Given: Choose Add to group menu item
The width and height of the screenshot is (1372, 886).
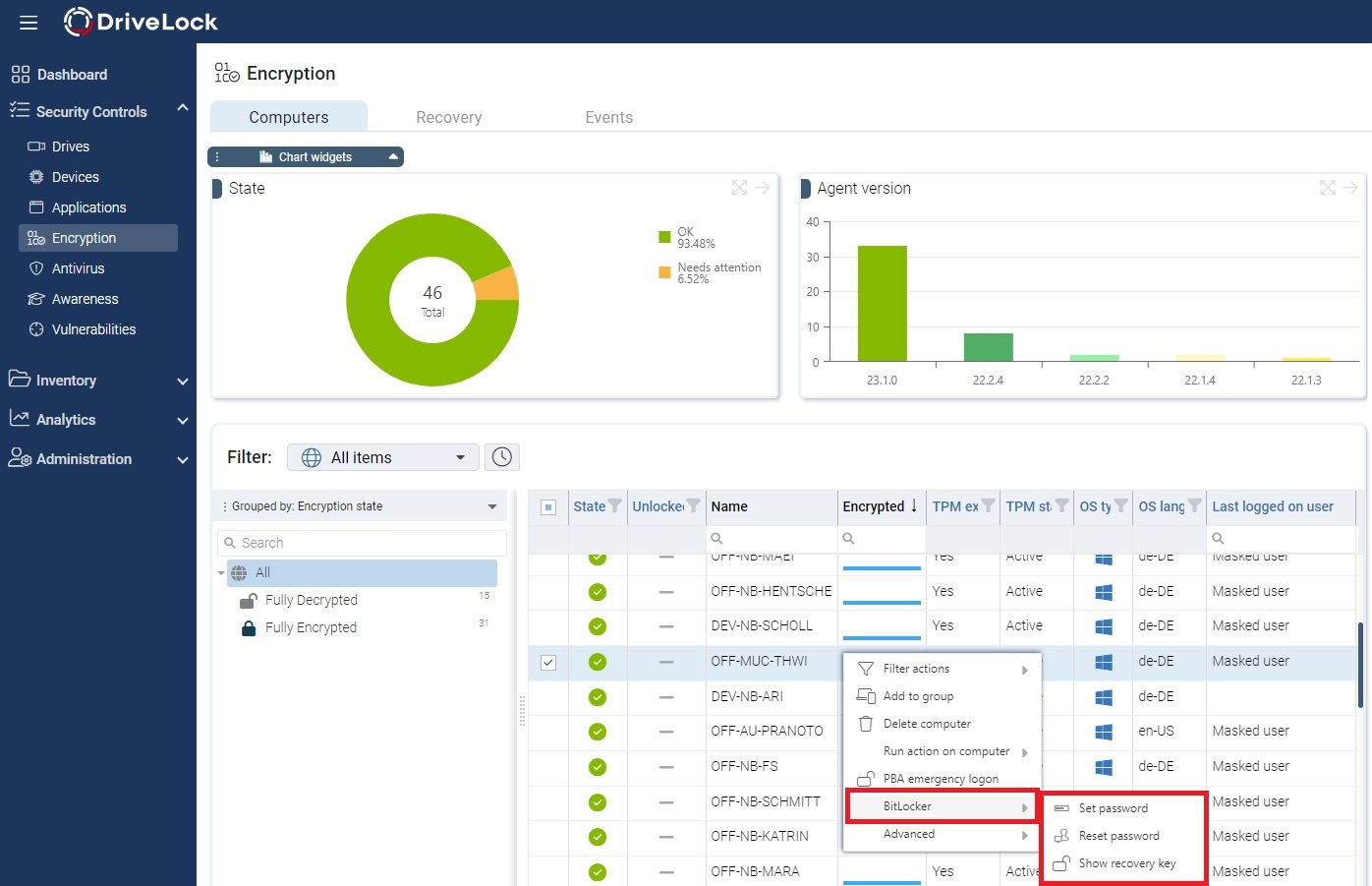Looking at the screenshot, I should 942,696.
